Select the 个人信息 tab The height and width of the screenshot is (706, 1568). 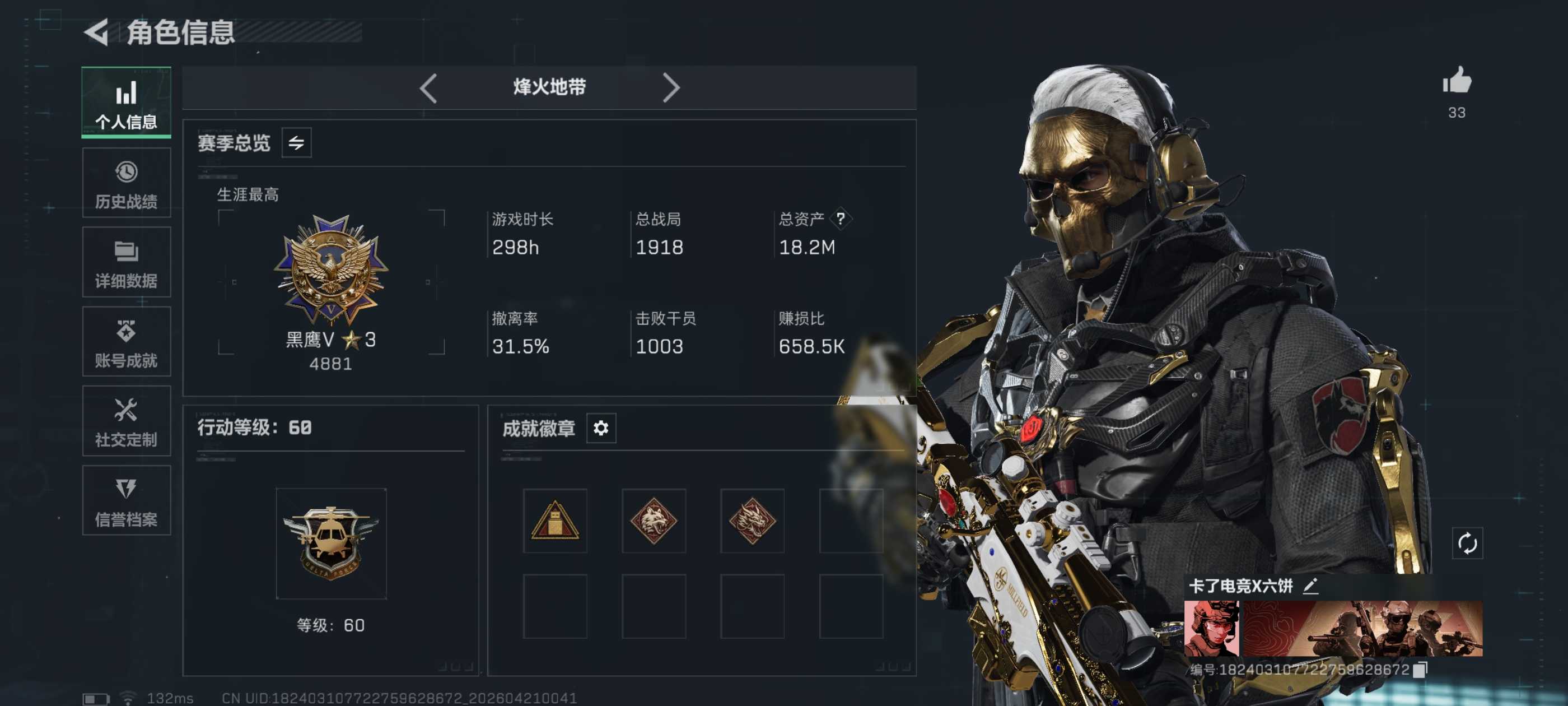point(127,103)
